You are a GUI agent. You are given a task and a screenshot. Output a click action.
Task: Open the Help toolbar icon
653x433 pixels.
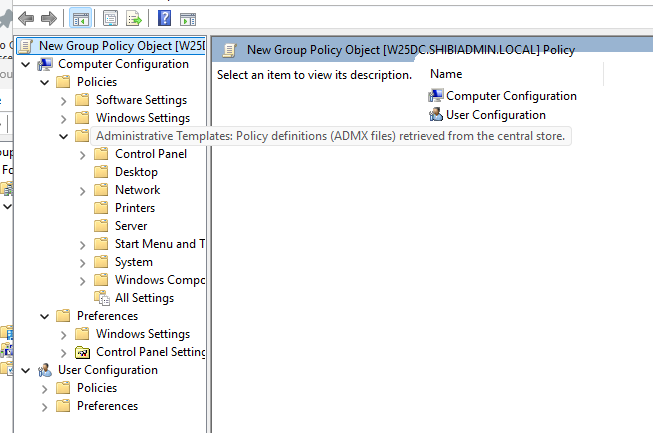[x=164, y=18]
